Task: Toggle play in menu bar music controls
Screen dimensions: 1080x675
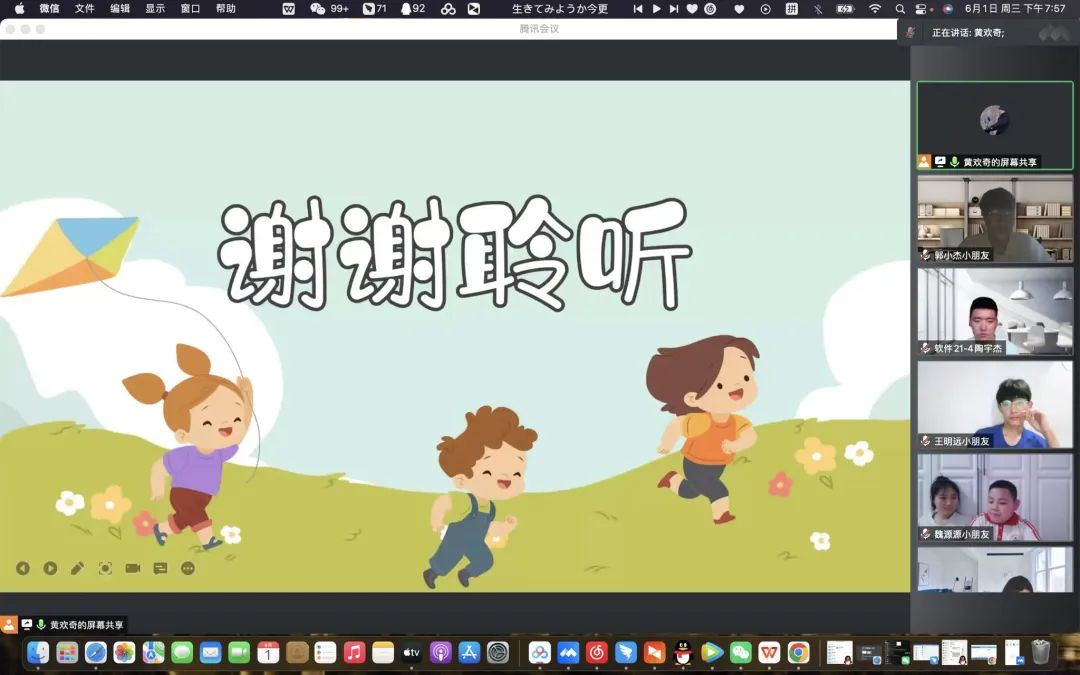Action: [x=656, y=9]
